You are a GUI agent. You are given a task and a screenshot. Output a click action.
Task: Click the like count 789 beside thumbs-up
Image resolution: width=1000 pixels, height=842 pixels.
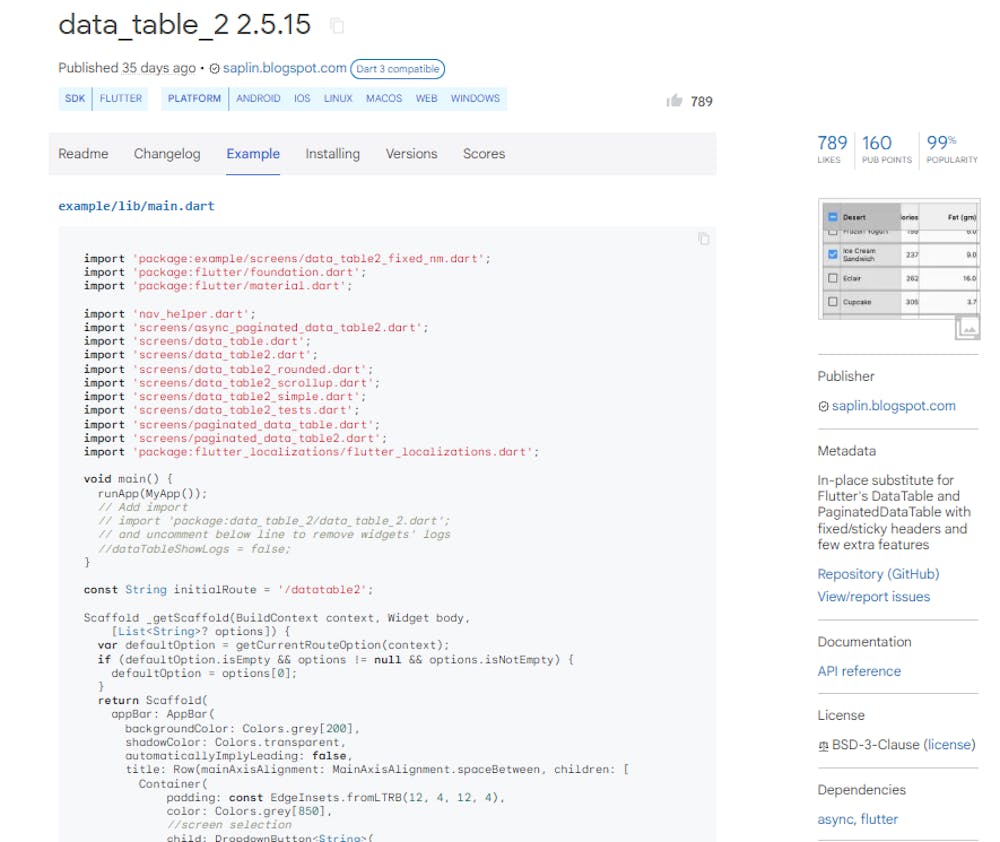(702, 101)
